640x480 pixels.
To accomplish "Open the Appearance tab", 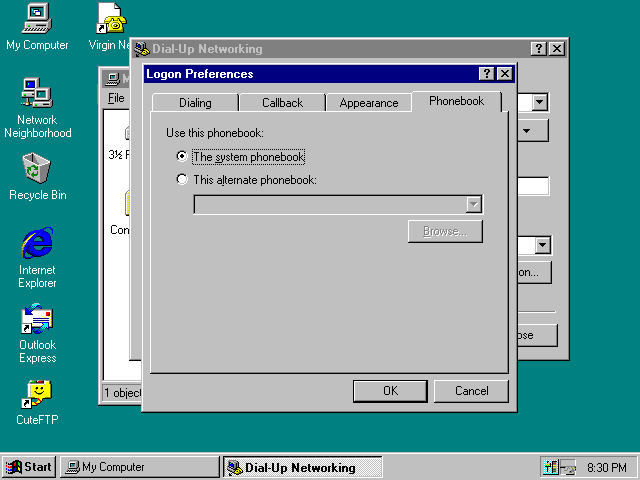I will click(x=368, y=103).
